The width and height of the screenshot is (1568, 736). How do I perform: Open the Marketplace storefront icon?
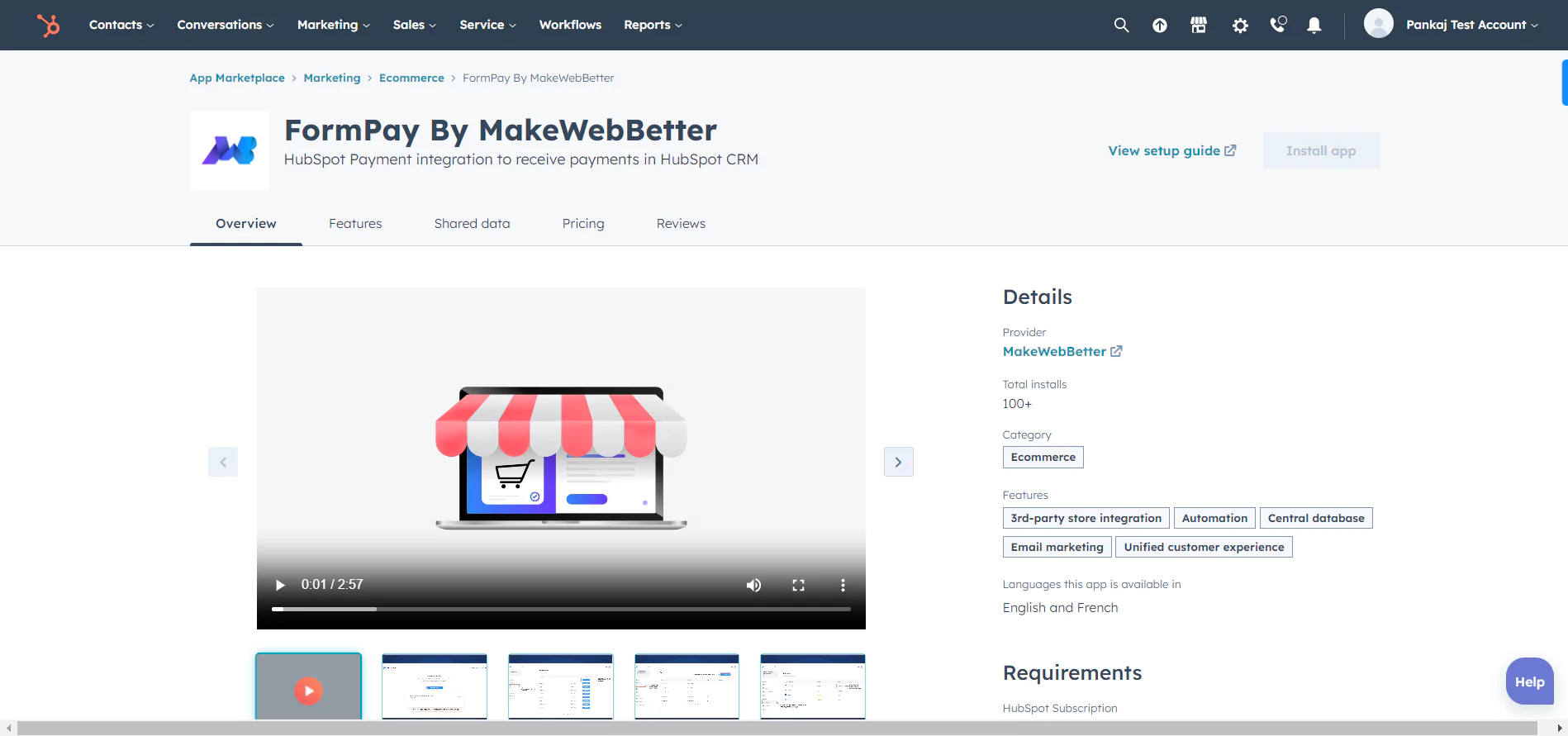tap(1199, 25)
